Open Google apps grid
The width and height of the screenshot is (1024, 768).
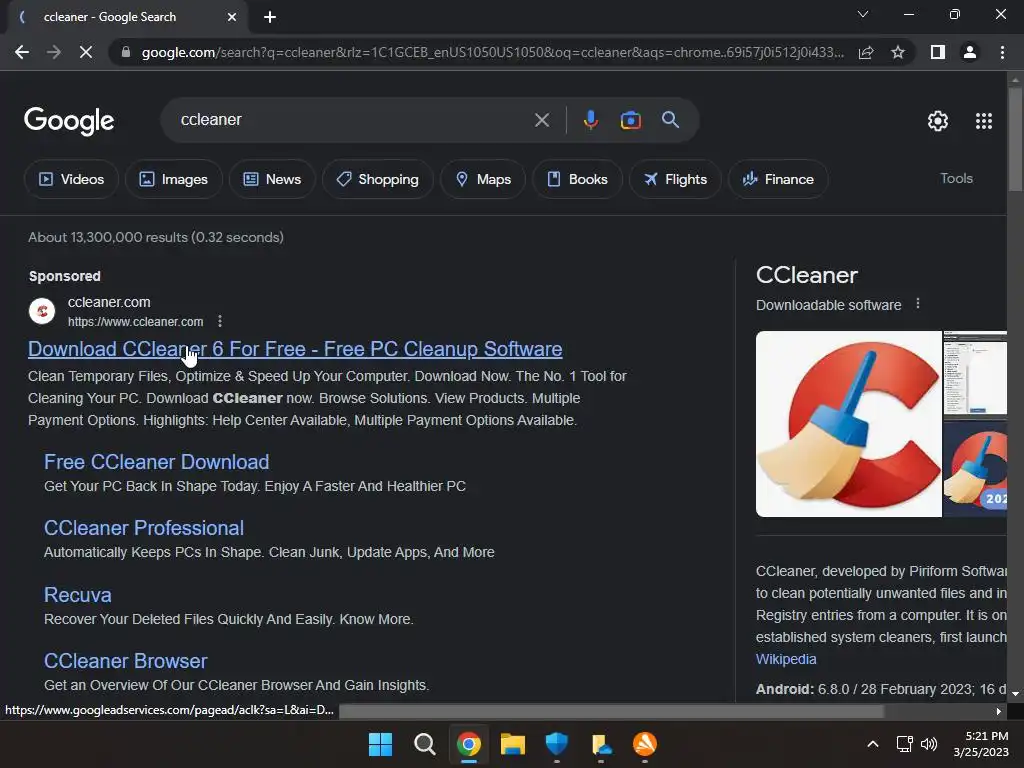(x=984, y=121)
